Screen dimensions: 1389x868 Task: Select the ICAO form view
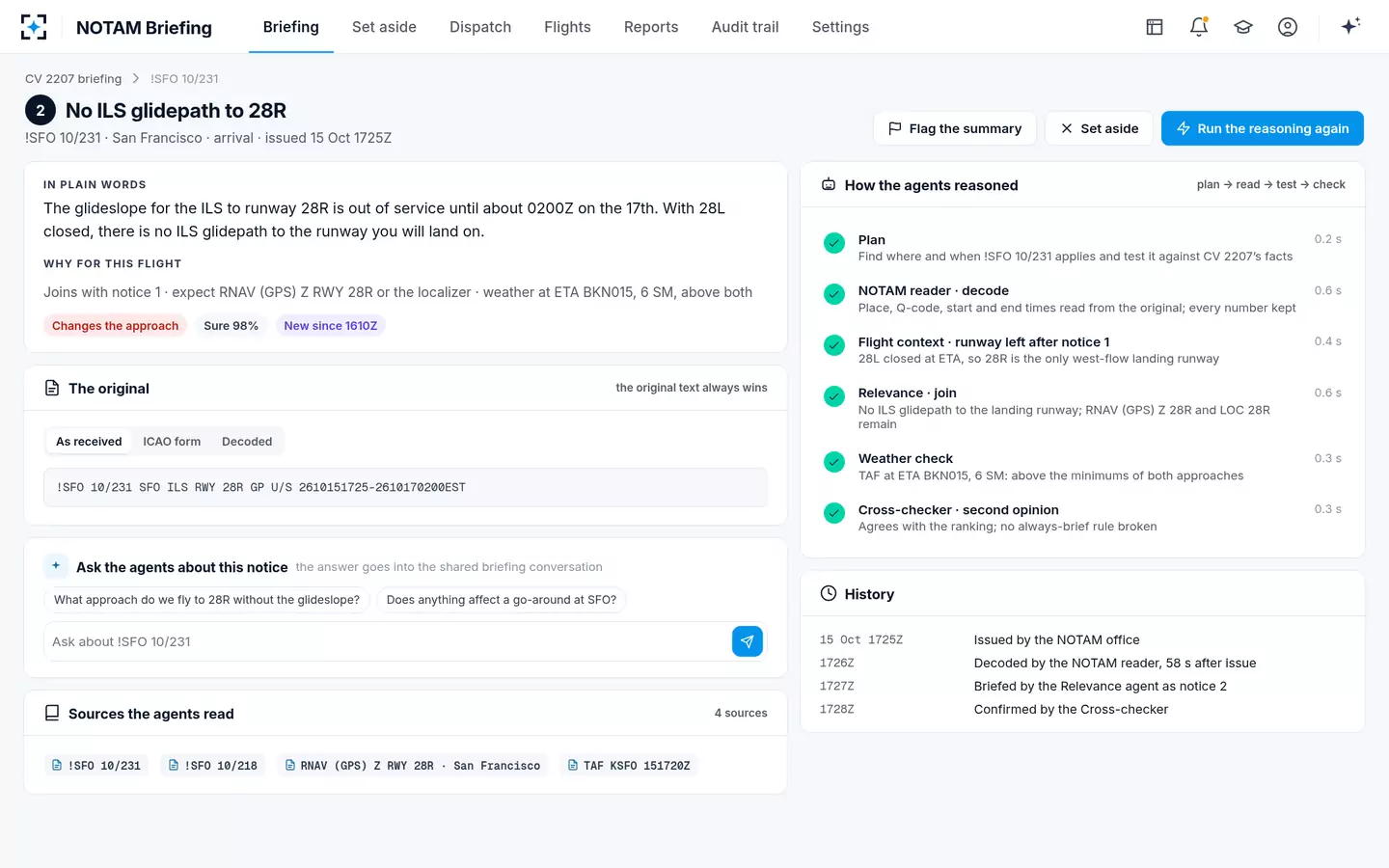pos(172,442)
